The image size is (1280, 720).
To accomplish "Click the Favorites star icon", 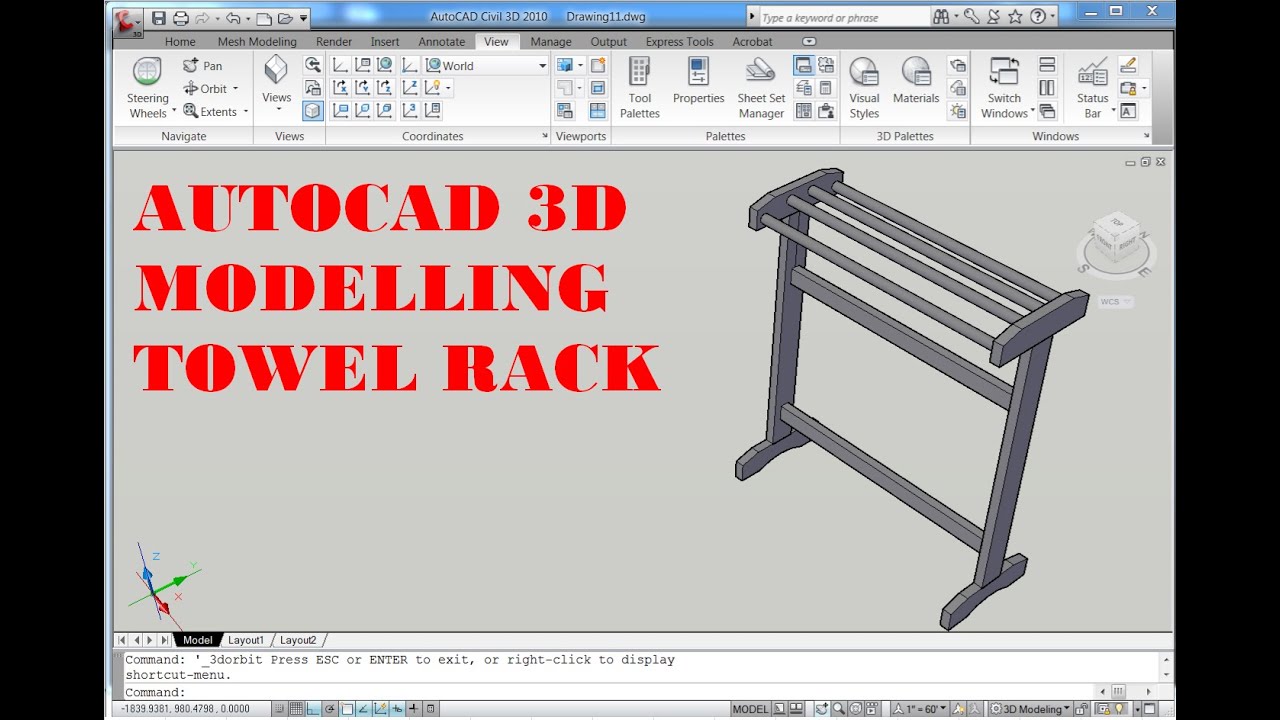I will point(1015,17).
